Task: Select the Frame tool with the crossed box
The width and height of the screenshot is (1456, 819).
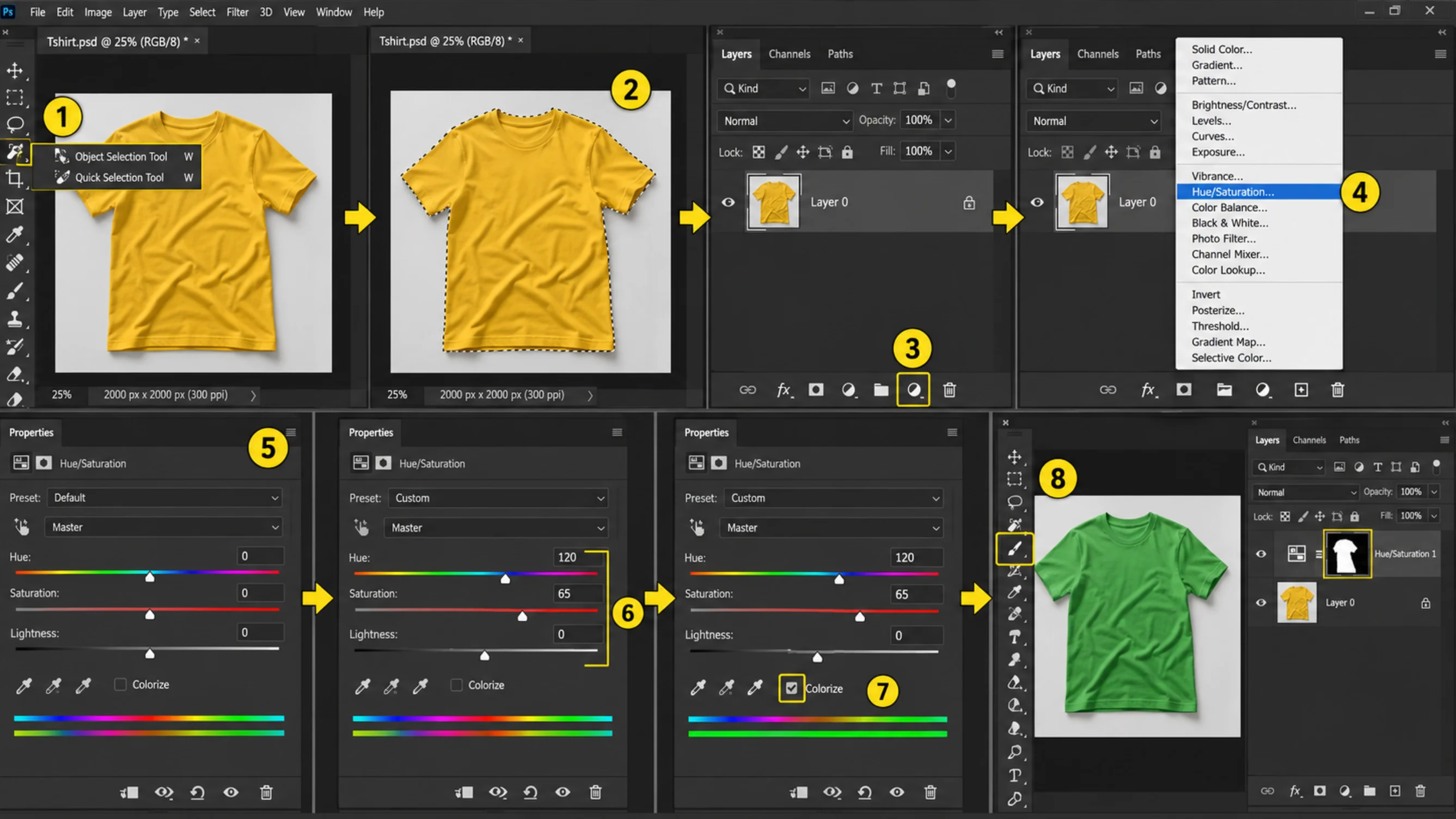Action: tap(15, 207)
